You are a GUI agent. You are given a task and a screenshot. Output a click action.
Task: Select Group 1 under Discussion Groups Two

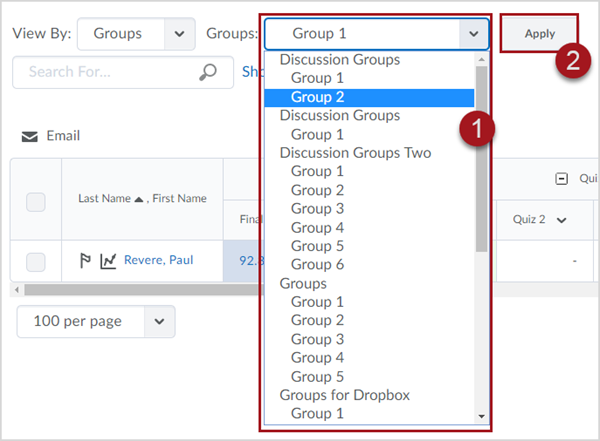317,171
